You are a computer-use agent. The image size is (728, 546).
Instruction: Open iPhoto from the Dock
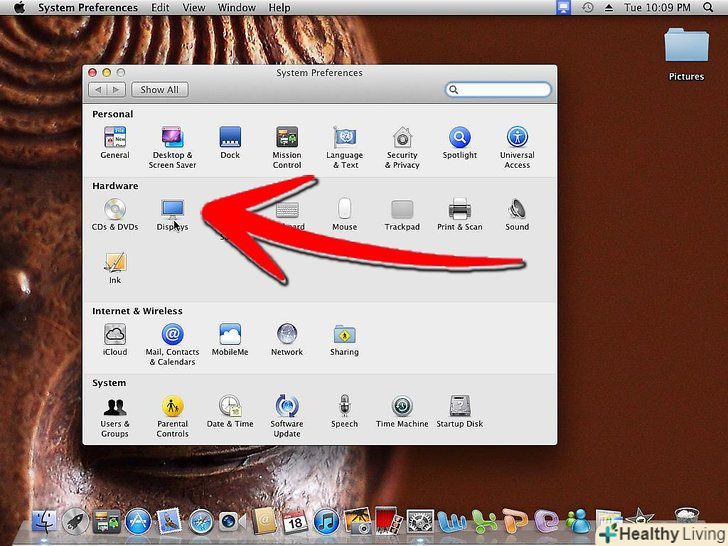(x=358, y=520)
